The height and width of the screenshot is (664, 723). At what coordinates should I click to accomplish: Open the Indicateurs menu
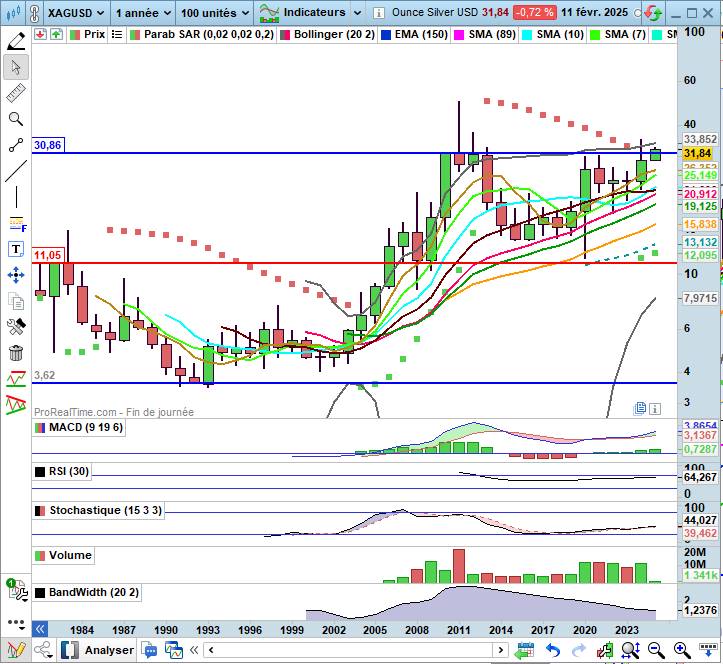[x=310, y=13]
